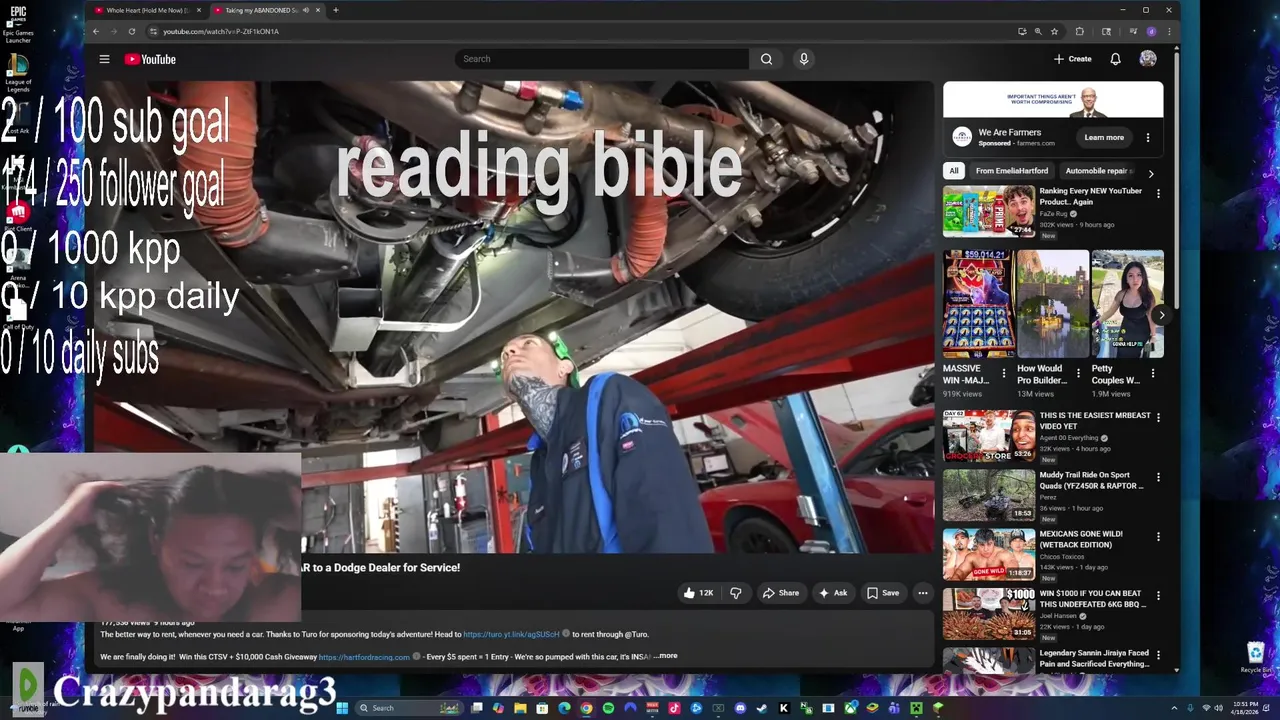Image resolution: width=1280 pixels, height=720 pixels.
Task: Bookmark this page with the star
Action: [1054, 31]
